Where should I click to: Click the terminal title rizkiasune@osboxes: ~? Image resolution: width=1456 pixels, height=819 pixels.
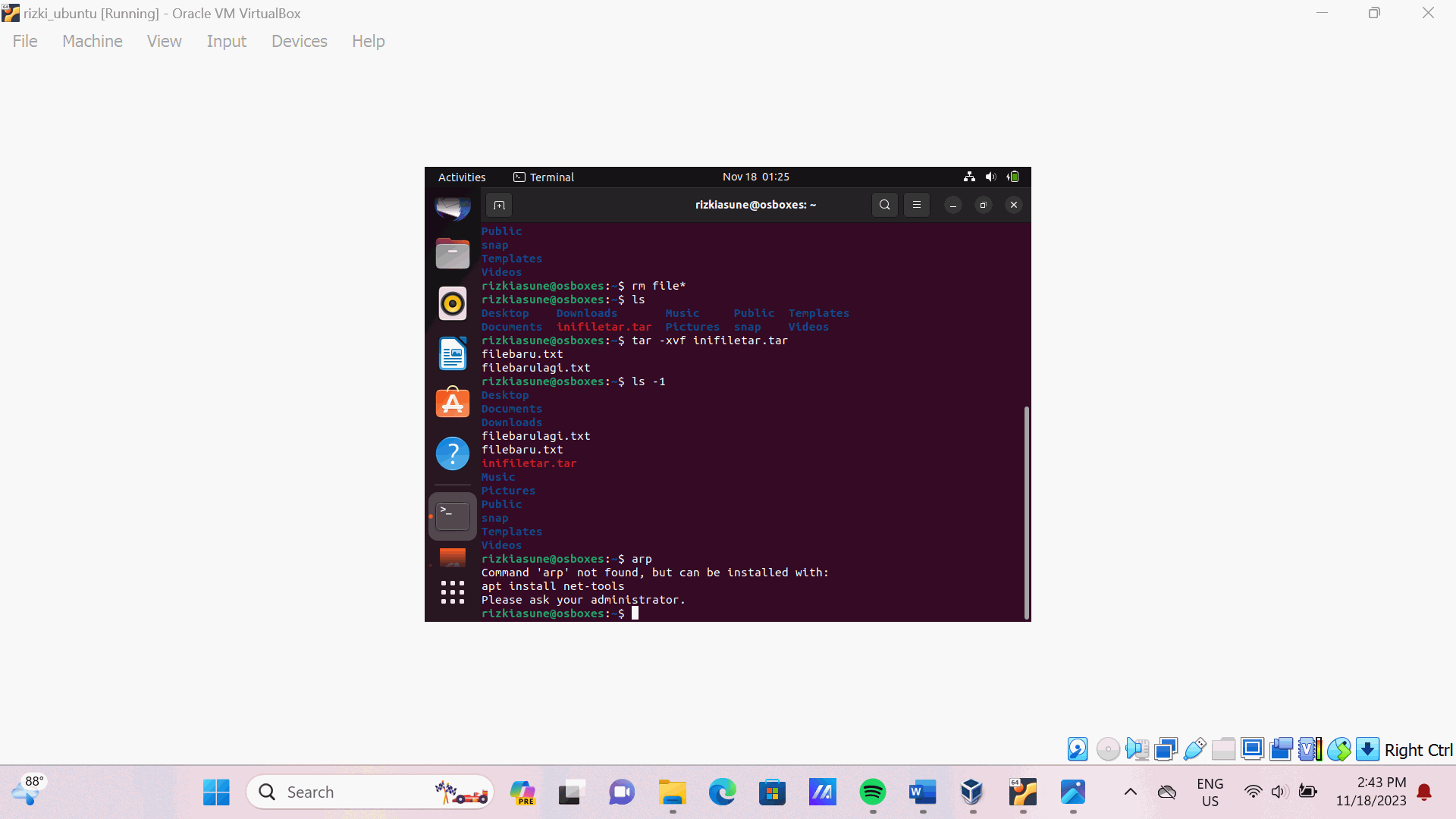[755, 205]
